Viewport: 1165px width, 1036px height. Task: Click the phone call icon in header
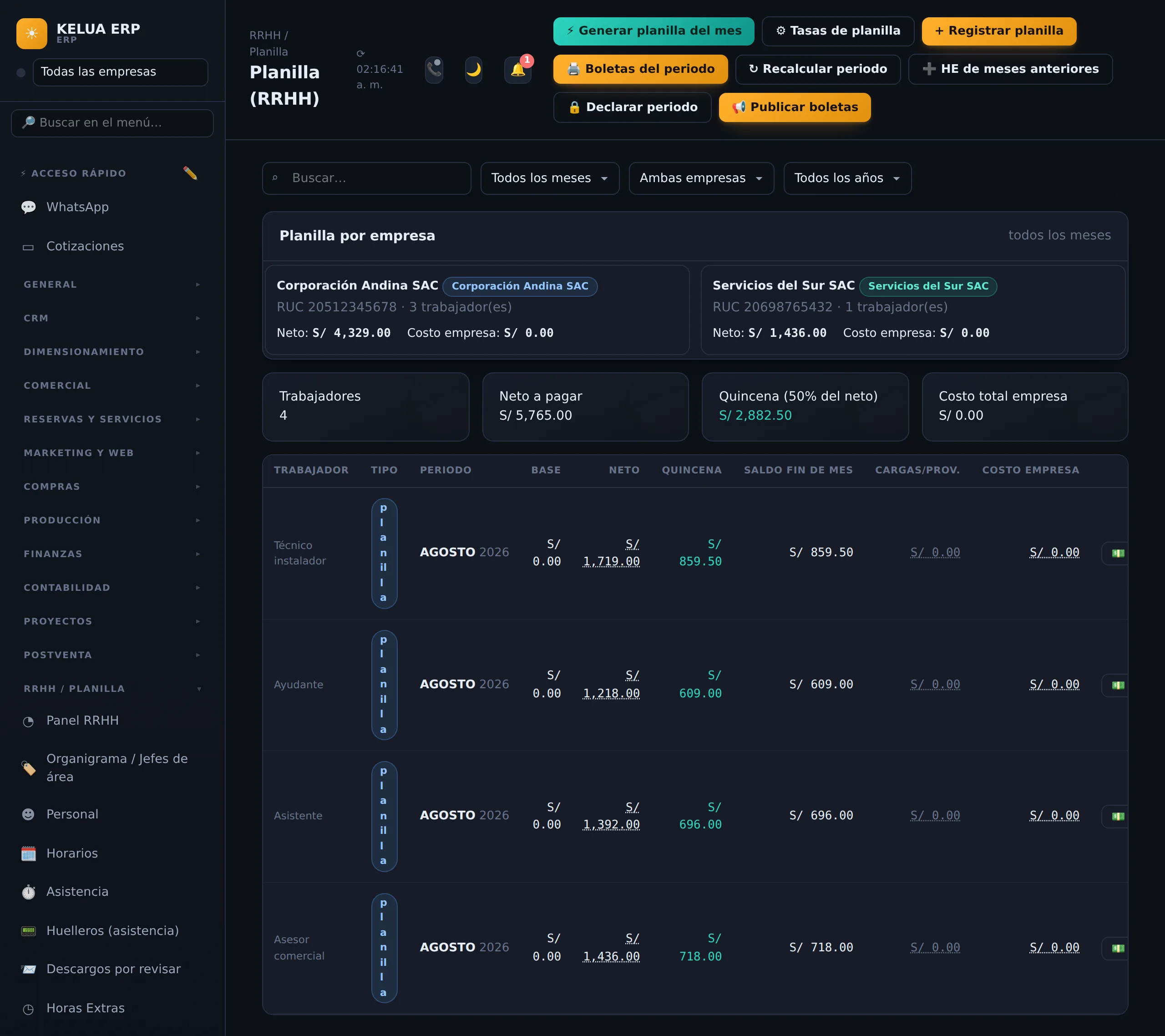point(434,70)
